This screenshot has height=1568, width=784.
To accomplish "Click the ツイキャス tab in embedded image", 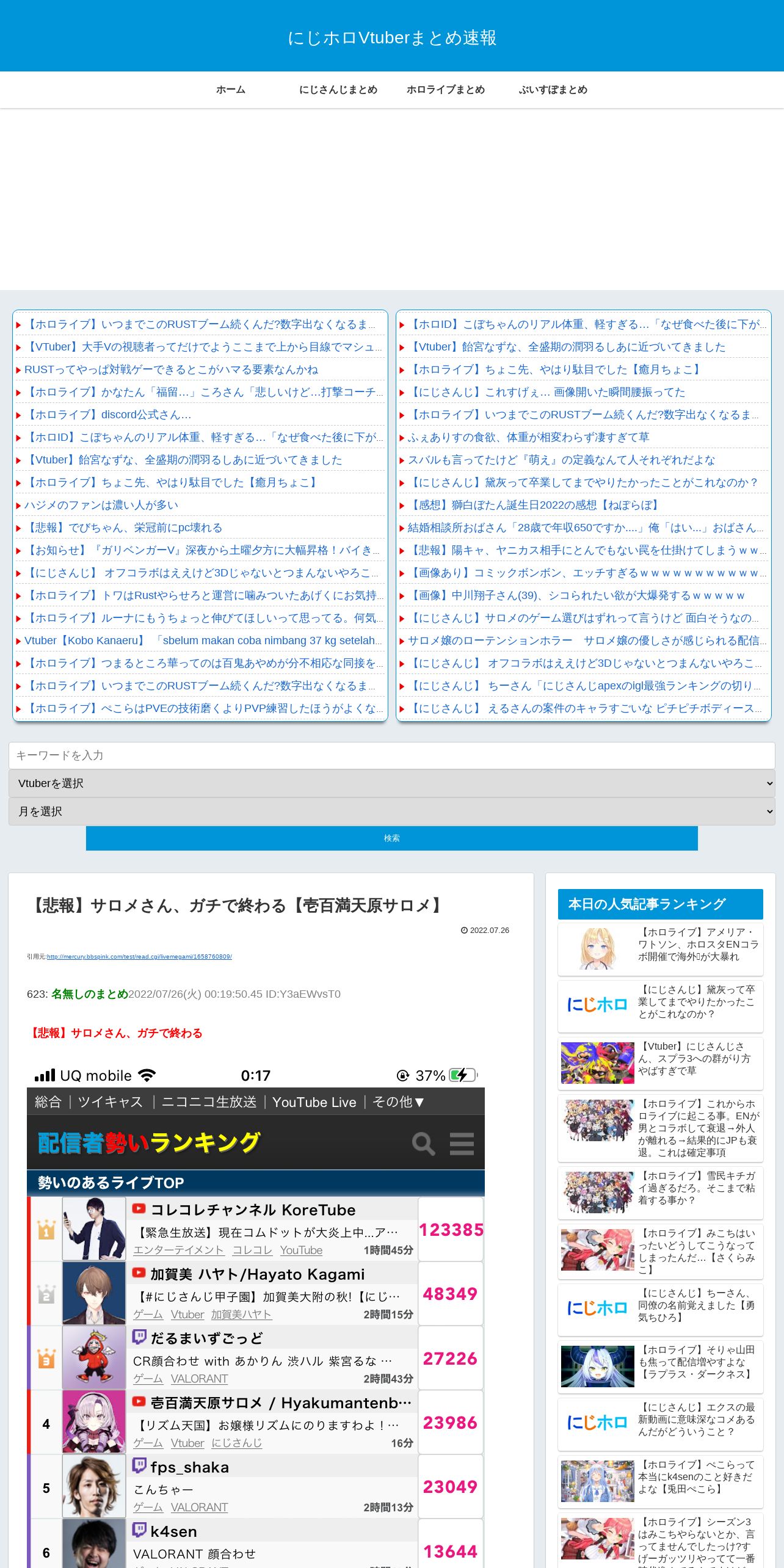I will click(111, 1102).
